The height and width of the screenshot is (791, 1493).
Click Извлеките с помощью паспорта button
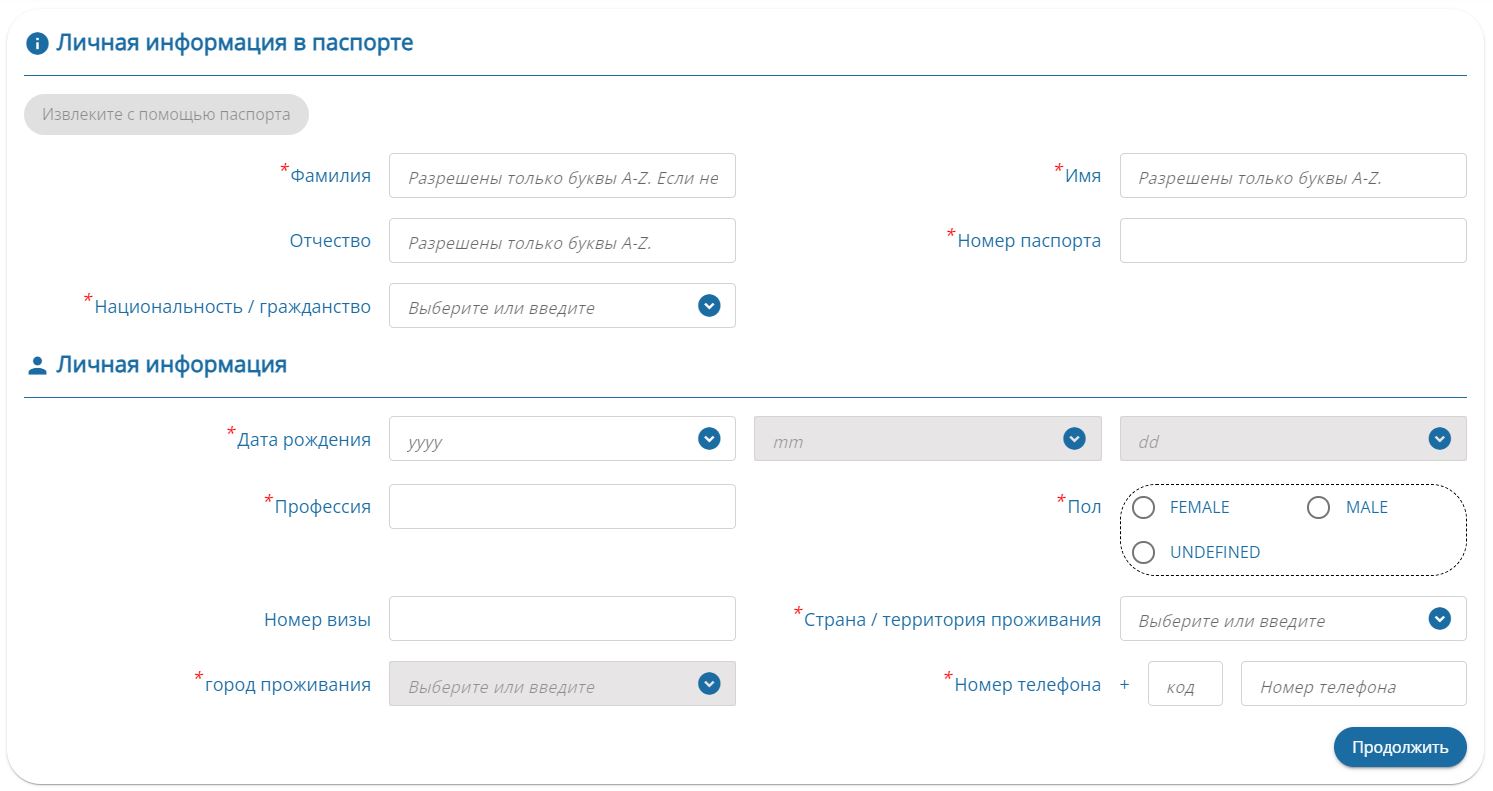click(166, 114)
